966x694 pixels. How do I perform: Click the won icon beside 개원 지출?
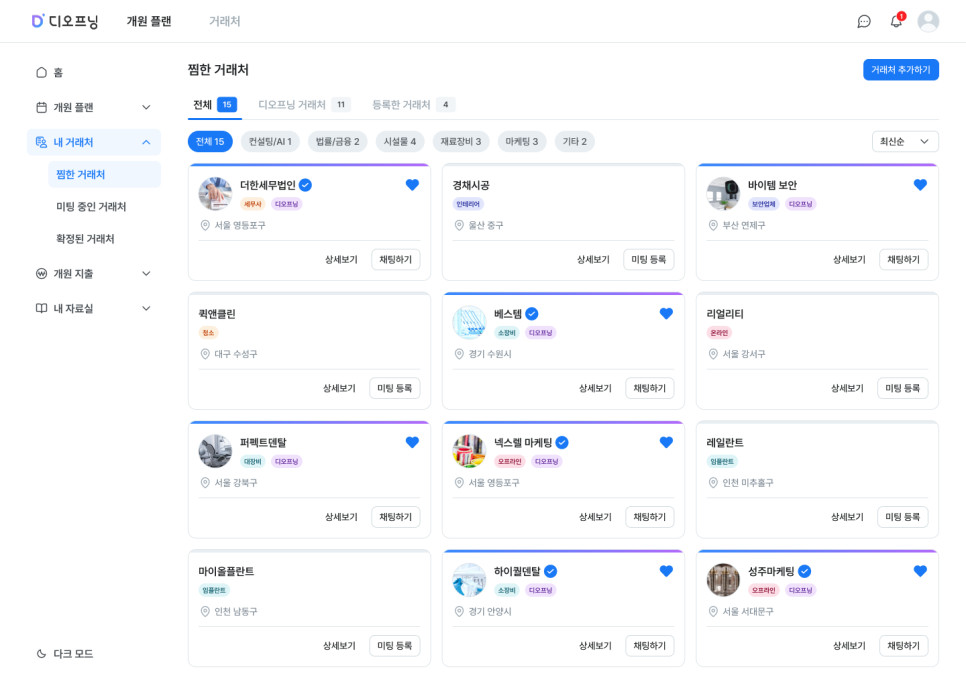tap(41, 274)
